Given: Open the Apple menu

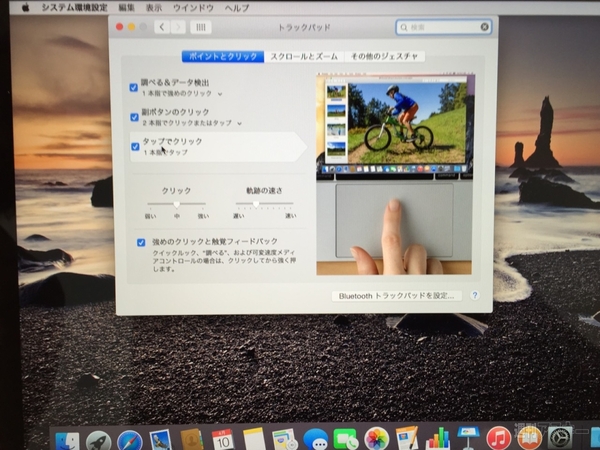Looking at the screenshot, I should pos(26,7).
